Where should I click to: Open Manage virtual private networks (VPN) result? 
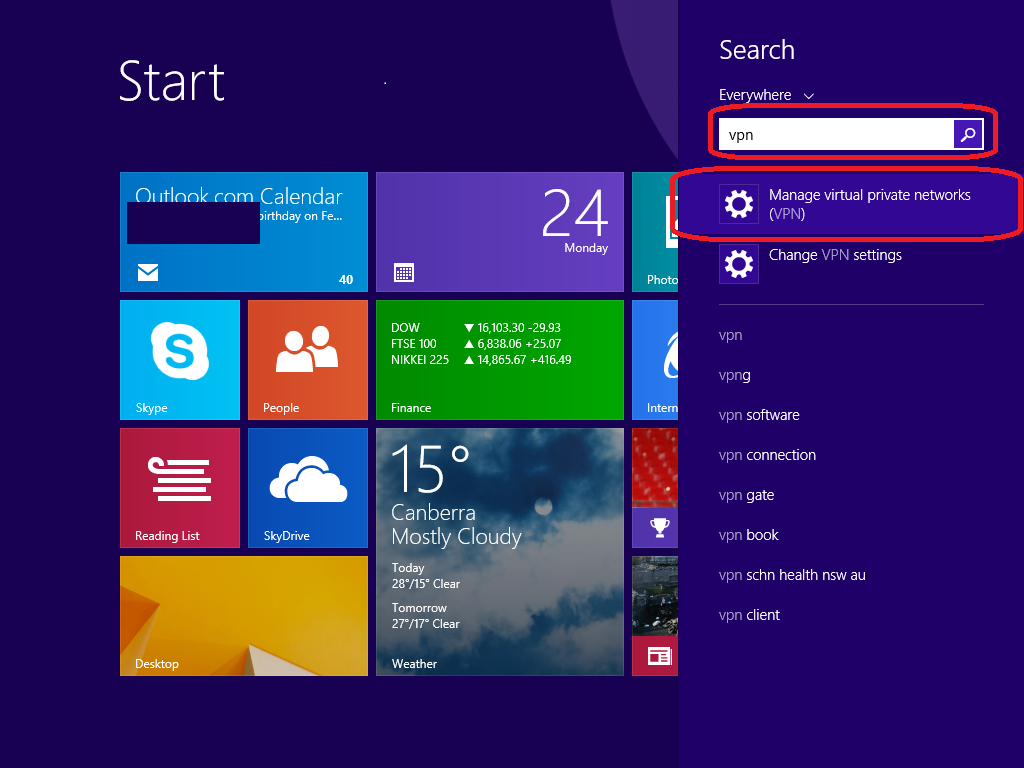[849, 204]
